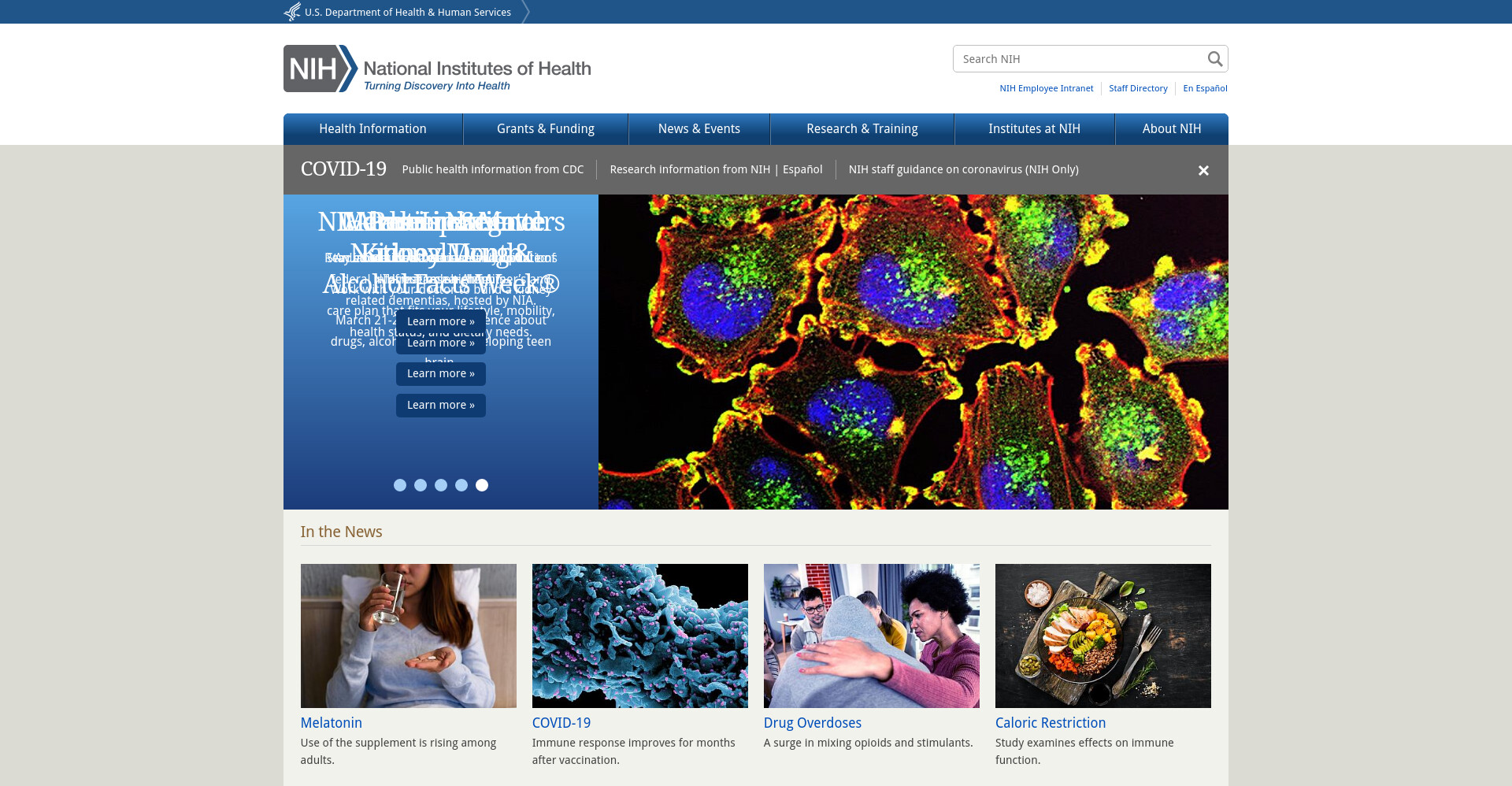Click the In the News heading

coord(341,532)
